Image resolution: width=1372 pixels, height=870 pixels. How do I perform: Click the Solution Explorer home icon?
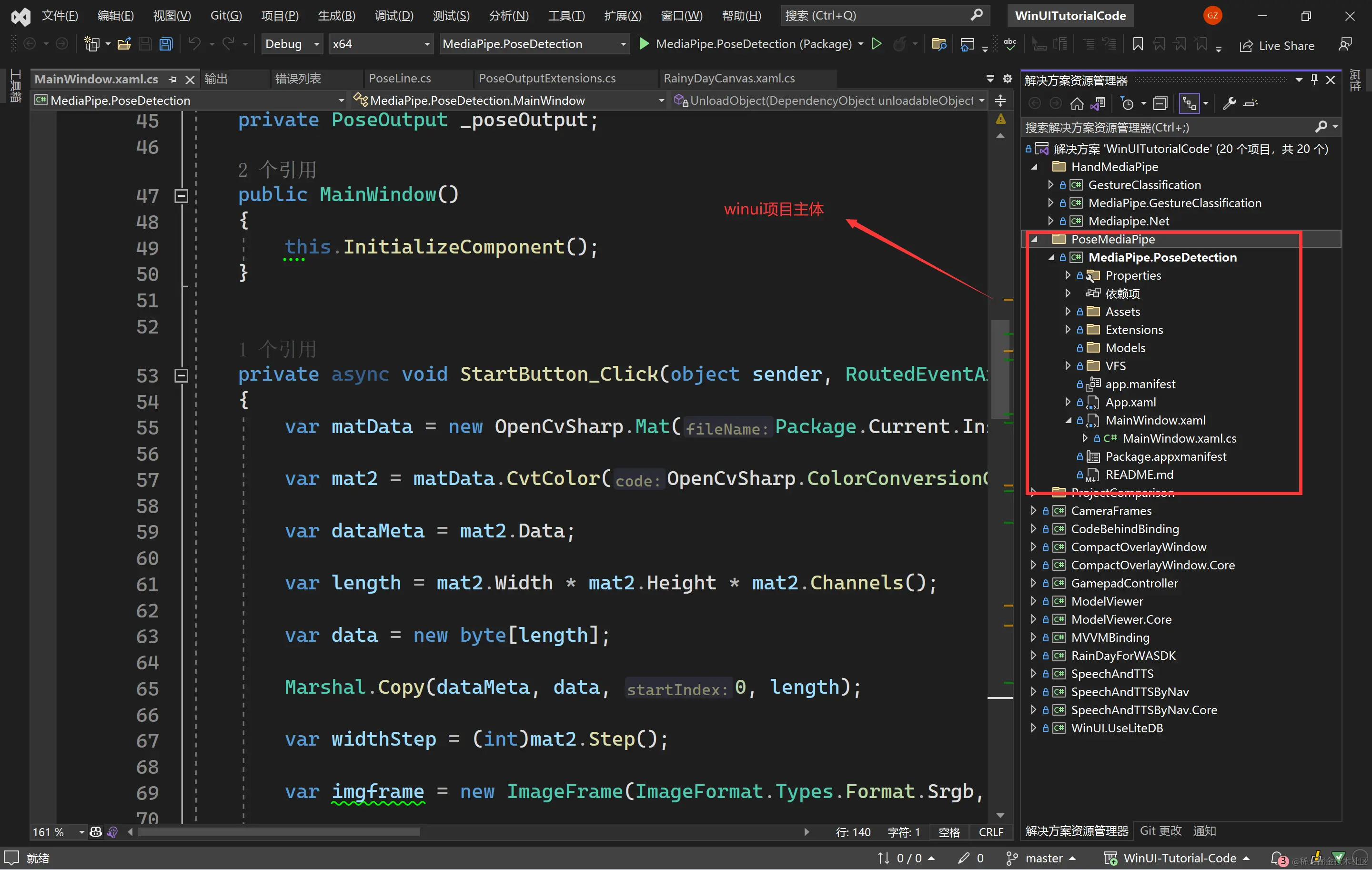1076,103
